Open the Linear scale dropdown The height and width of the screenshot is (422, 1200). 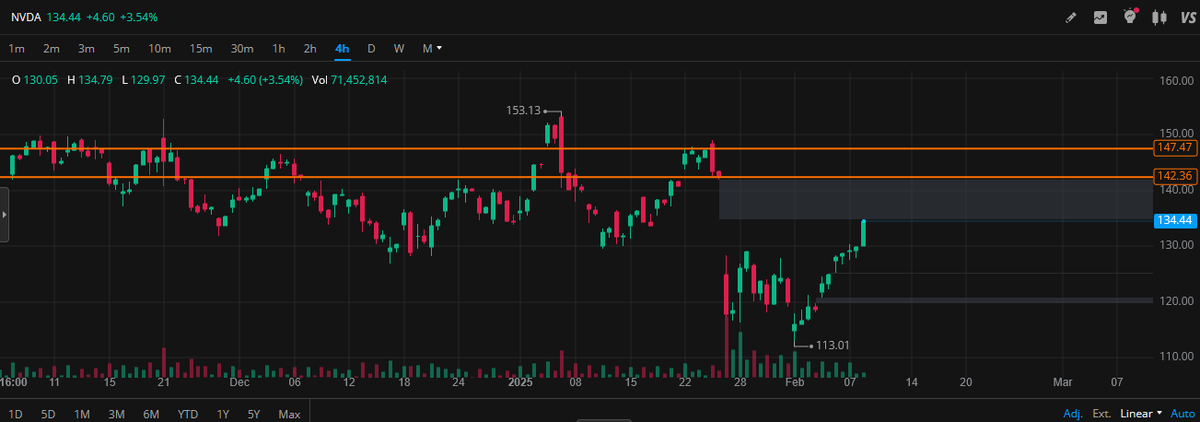click(1141, 413)
